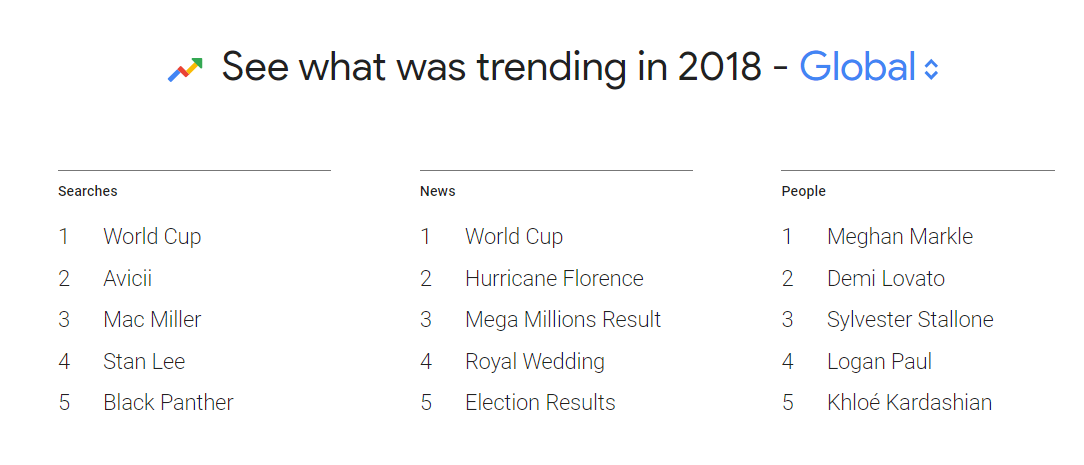
Task: Open the Mac Miller search trend
Action: (x=152, y=320)
